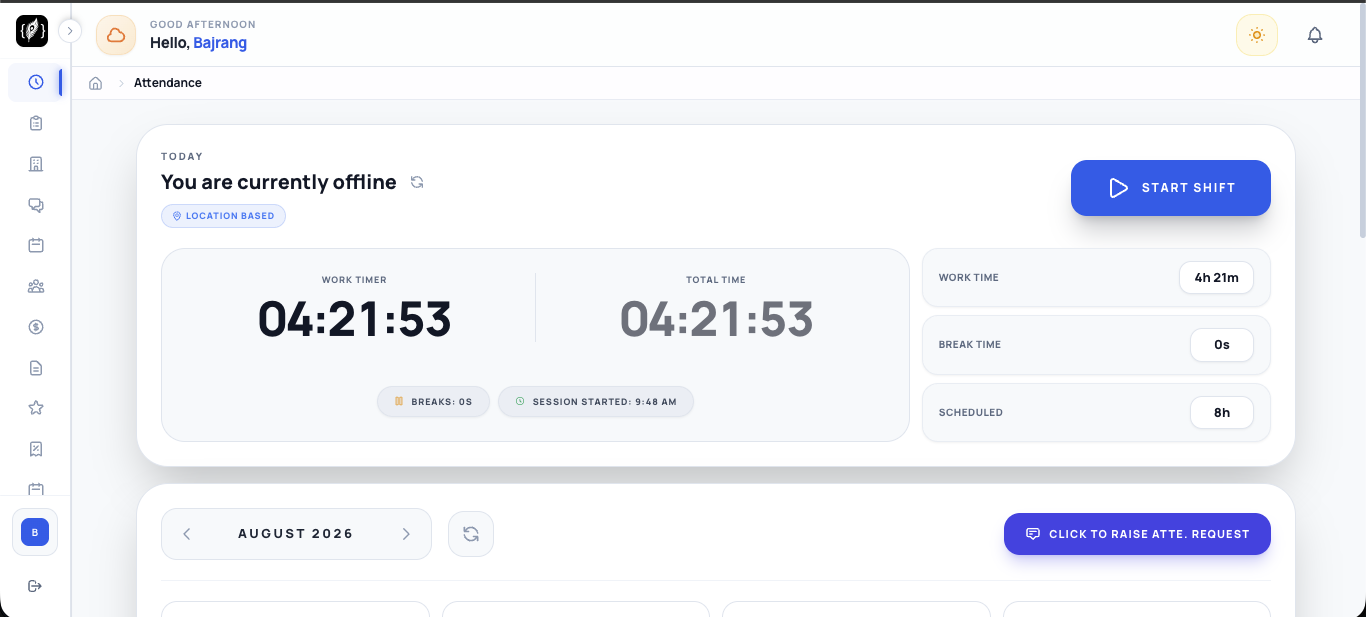Image resolution: width=1366 pixels, height=617 pixels.
Task: Open the document page sidebar icon
Action: tap(36, 368)
